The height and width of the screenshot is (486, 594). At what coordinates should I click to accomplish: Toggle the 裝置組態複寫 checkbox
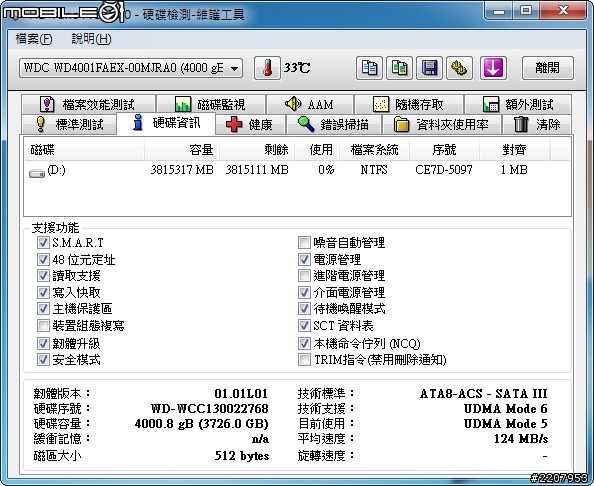(x=43, y=325)
